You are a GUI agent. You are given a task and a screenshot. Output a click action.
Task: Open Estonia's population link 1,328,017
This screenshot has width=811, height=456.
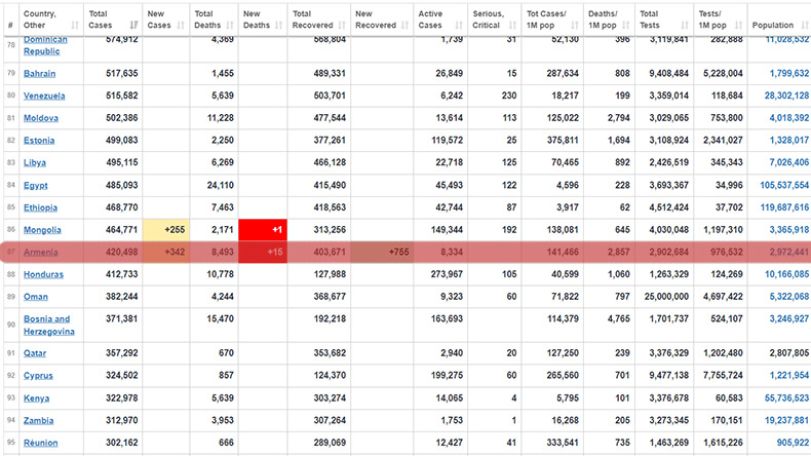click(789, 140)
